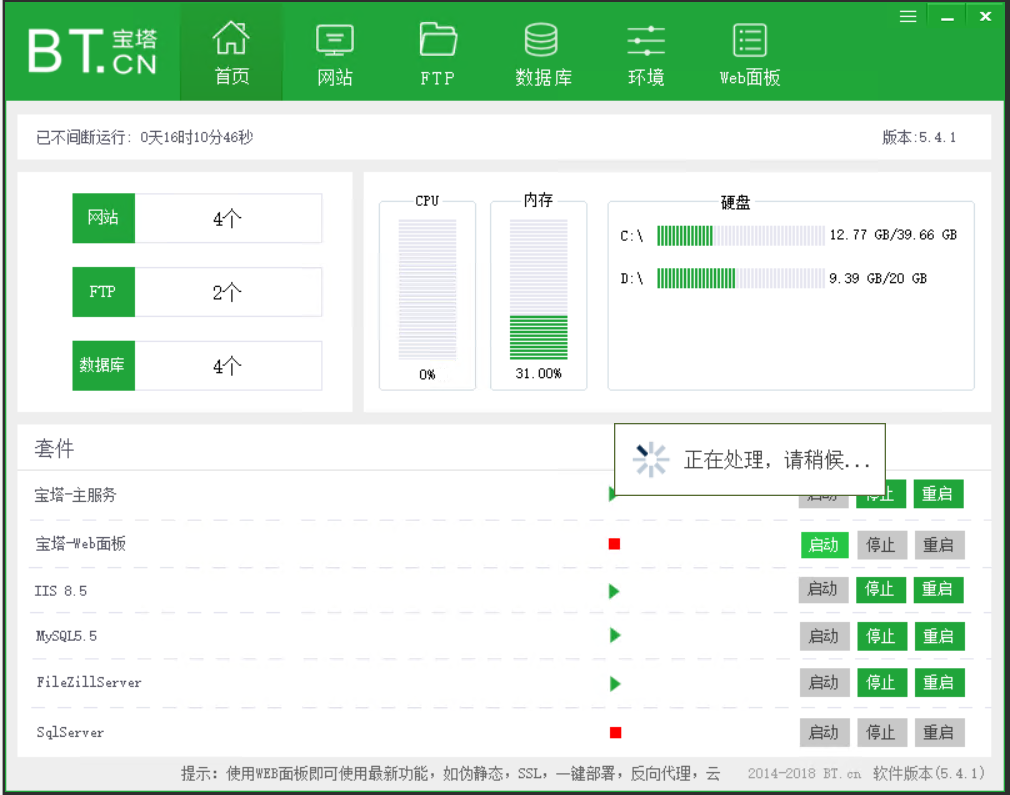Click the 软件版本(5.4.1) footer label
The width and height of the screenshot is (1010, 795).
pyautogui.click(x=928, y=773)
